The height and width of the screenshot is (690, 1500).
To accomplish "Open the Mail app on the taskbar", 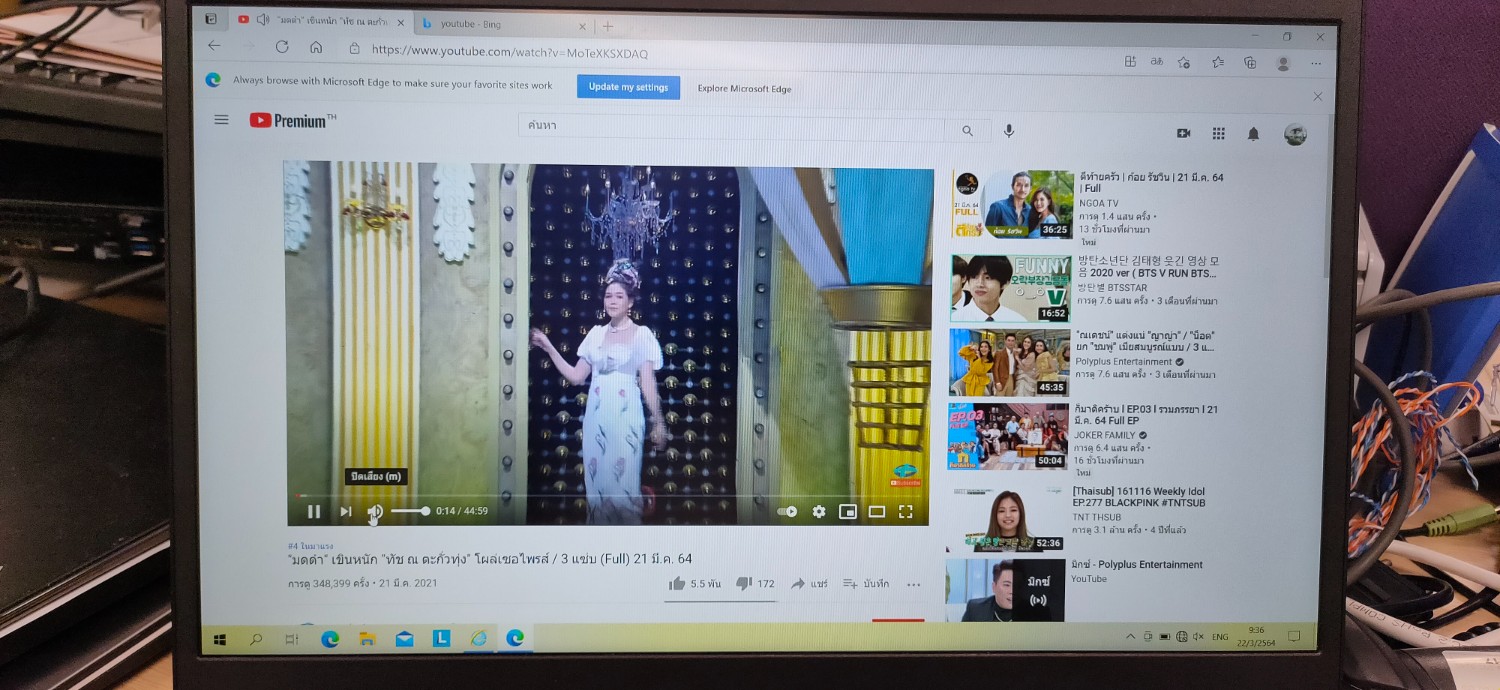I will [x=404, y=639].
